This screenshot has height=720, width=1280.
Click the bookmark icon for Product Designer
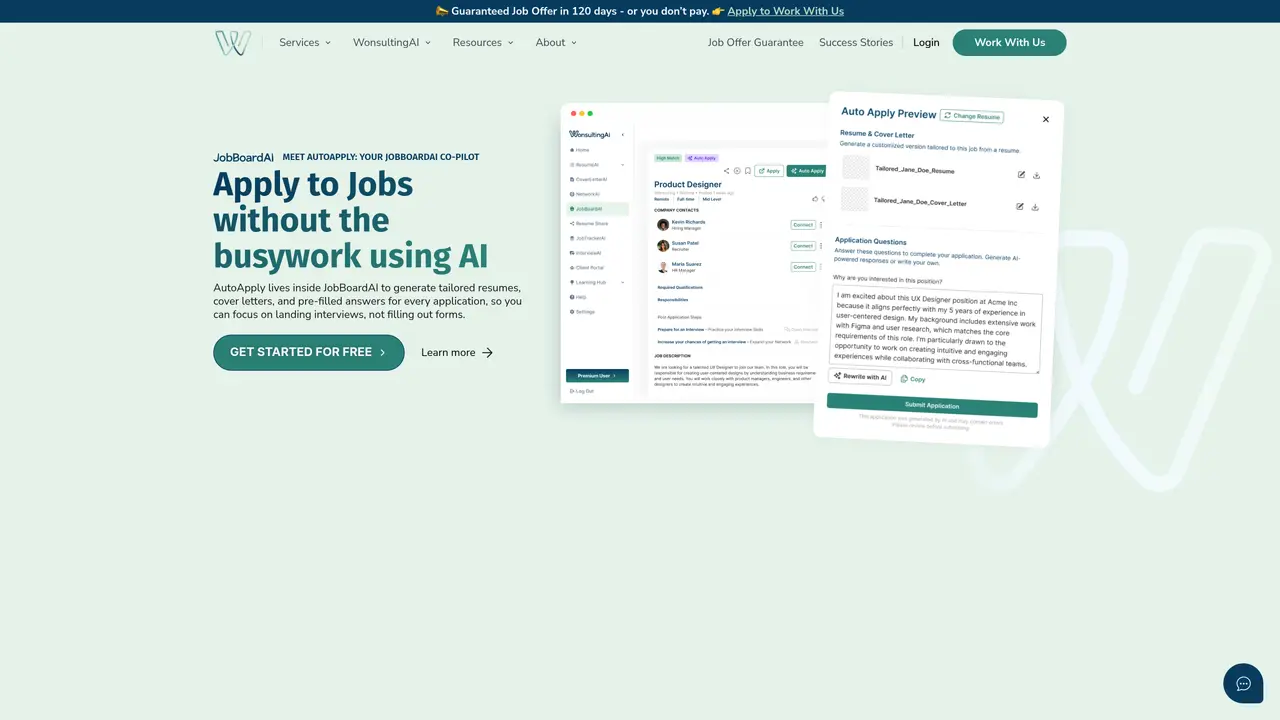point(748,171)
